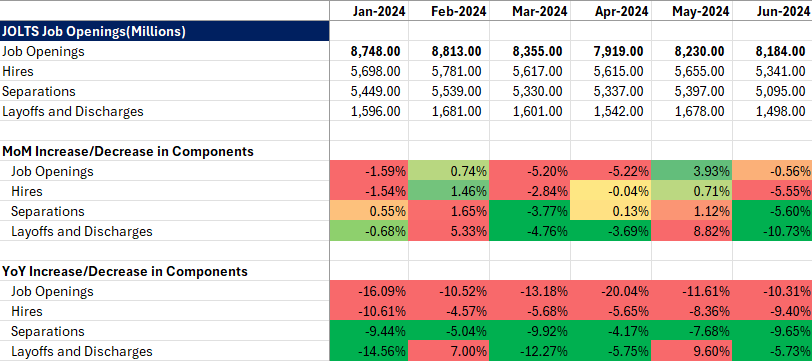812x361 pixels.
Task: Select the cell showing 8,184.00
Action: 772,51
